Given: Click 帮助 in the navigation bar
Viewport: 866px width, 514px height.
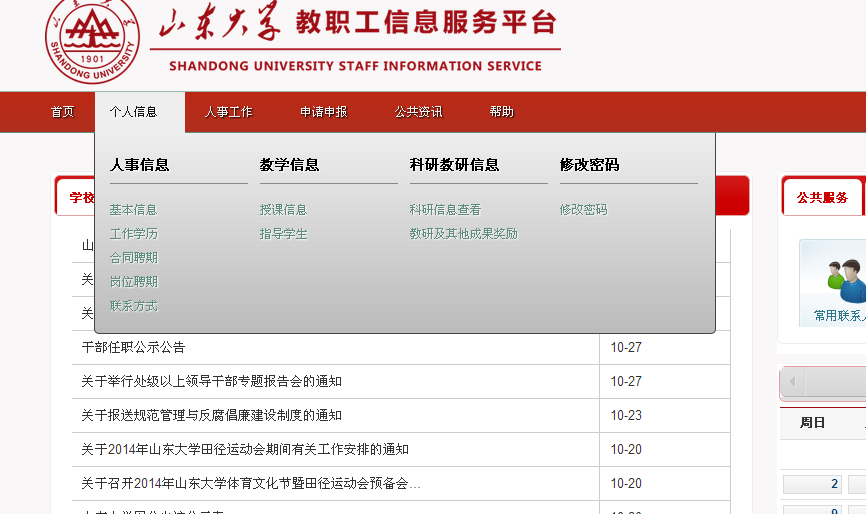Looking at the screenshot, I should point(501,112).
